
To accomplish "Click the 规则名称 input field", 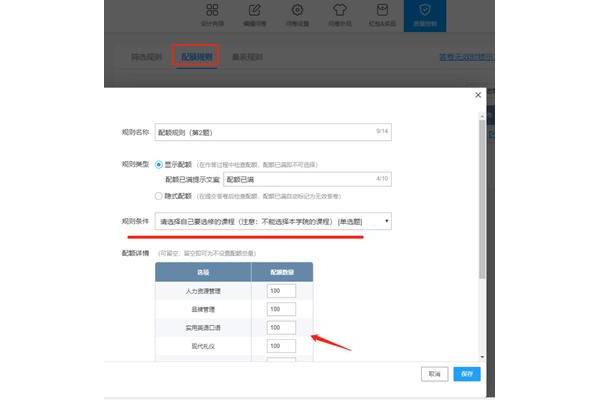I will pos(273,132).
